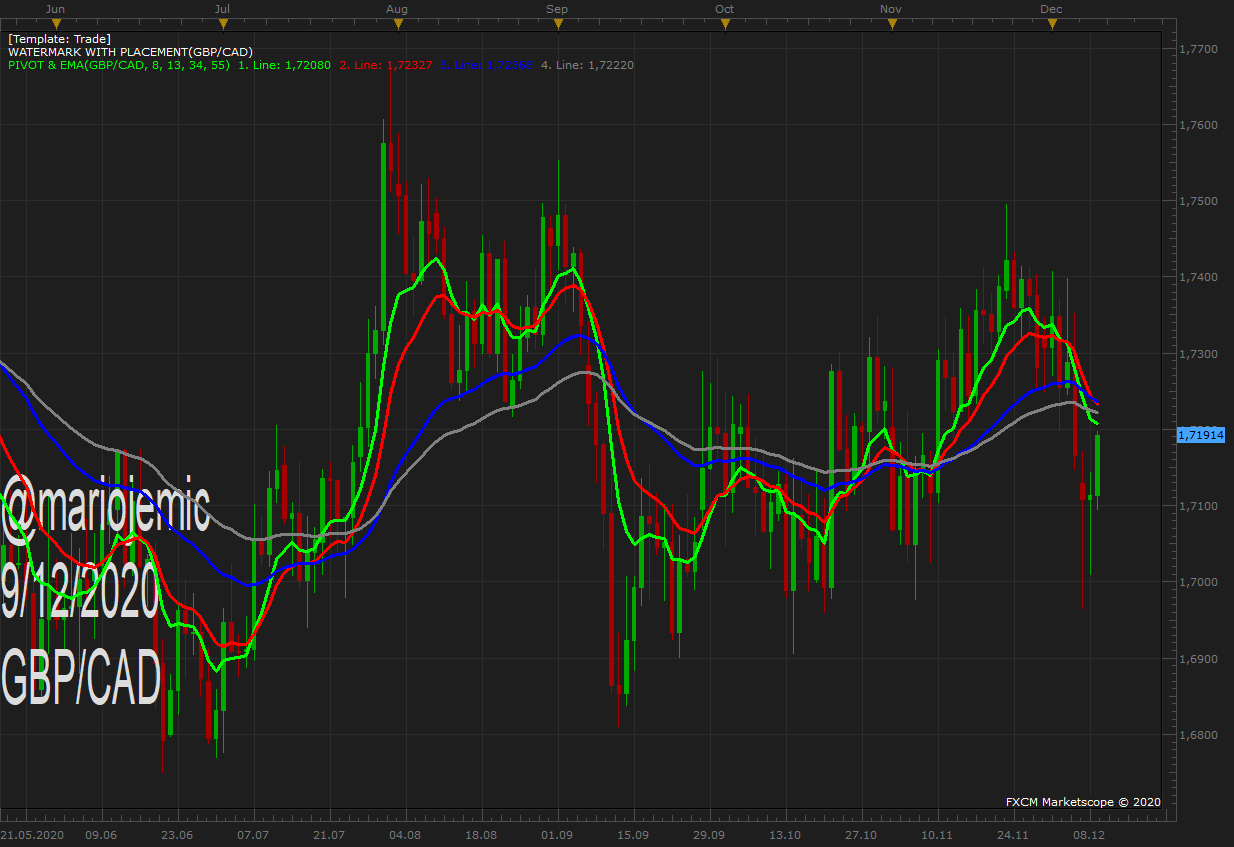Click the Oct month marker triangle
The width and height of the screenshot is (1234, 847).
(x=724, y=23)
